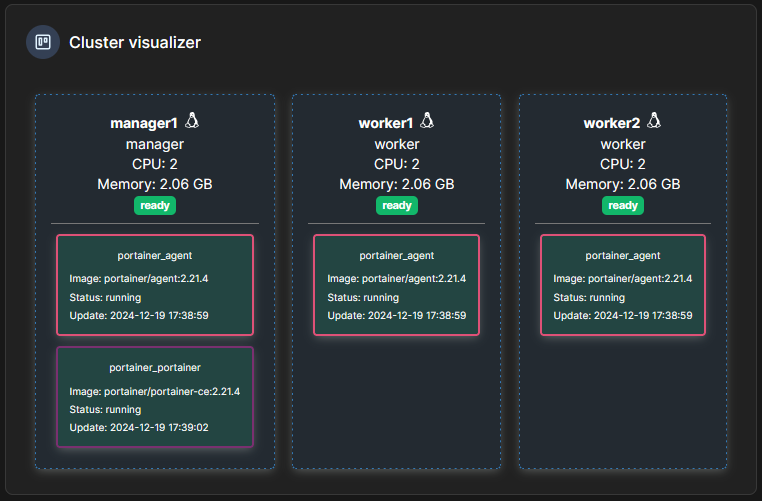Click the agent image line on worker1
The width and height of the screenshot is (762, 501).
point(397,279)
